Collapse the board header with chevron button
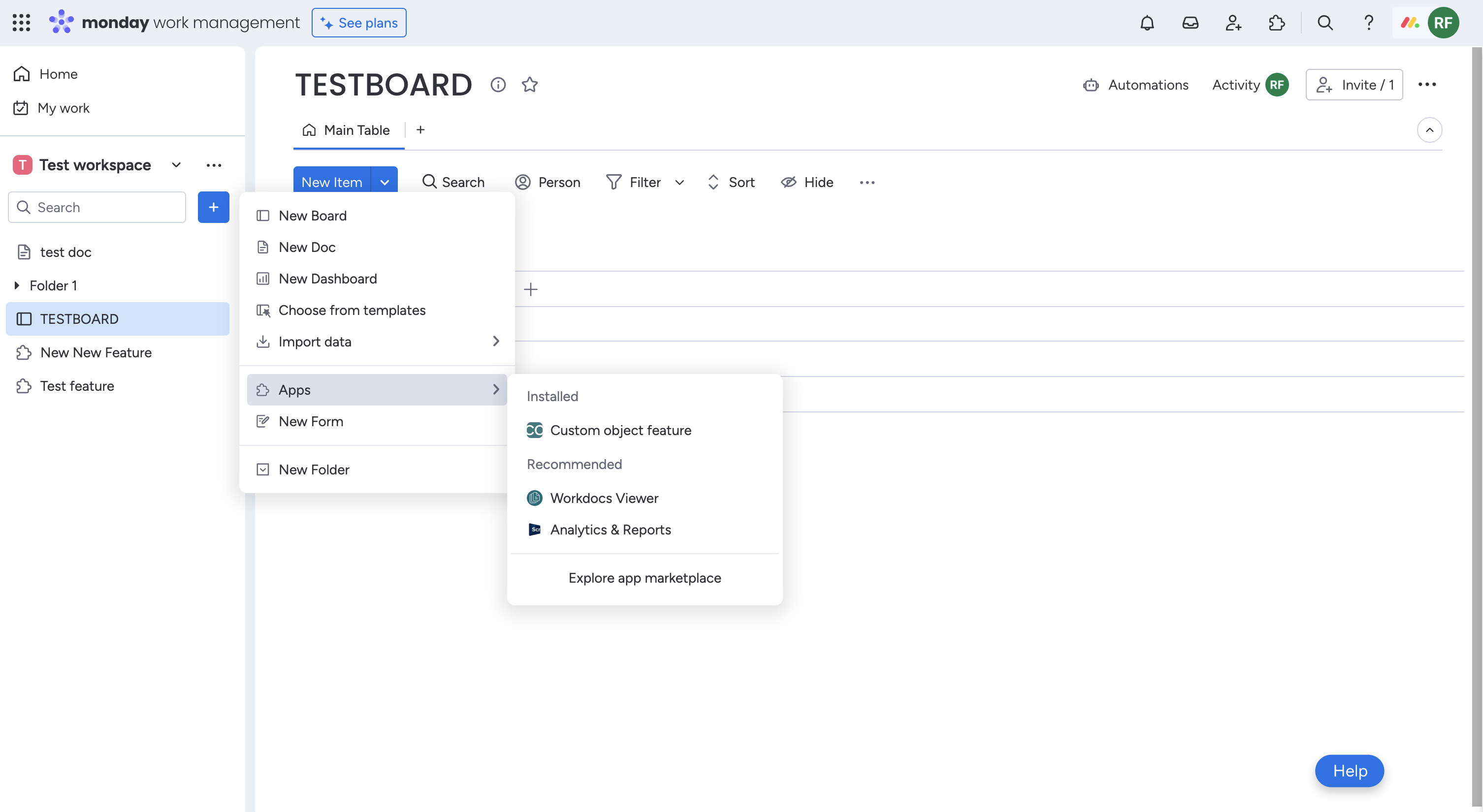This screenshot has height=812, width=1483. point(1429,130)
